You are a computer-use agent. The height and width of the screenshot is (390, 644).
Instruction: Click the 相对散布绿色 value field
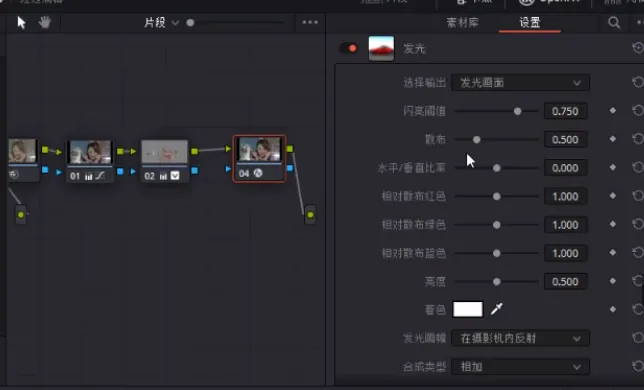click(x=565, y=225)
